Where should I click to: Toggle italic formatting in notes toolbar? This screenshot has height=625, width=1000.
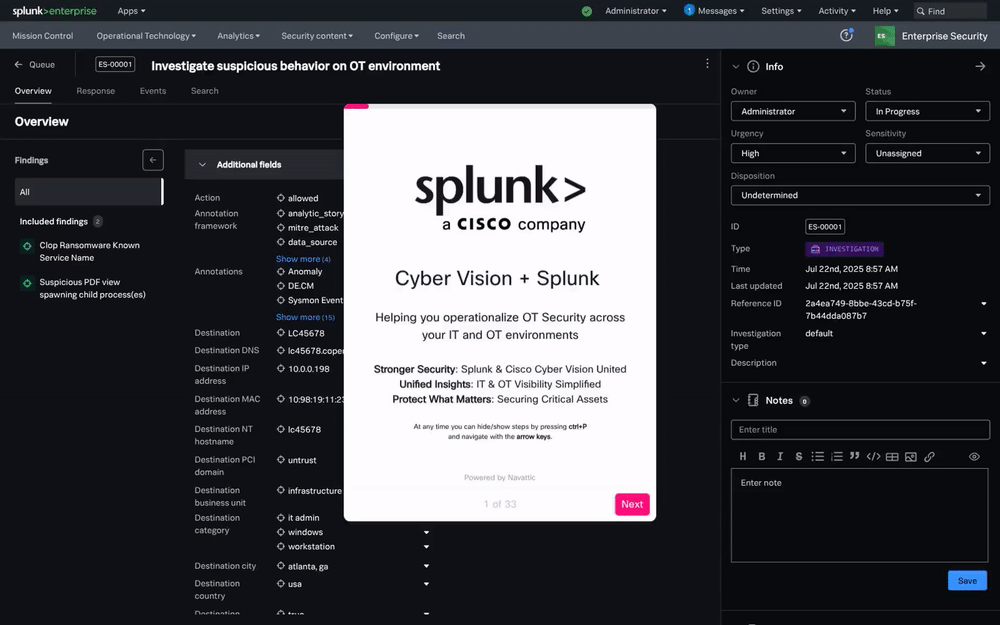pyautogui.click(x=780, y=457)
